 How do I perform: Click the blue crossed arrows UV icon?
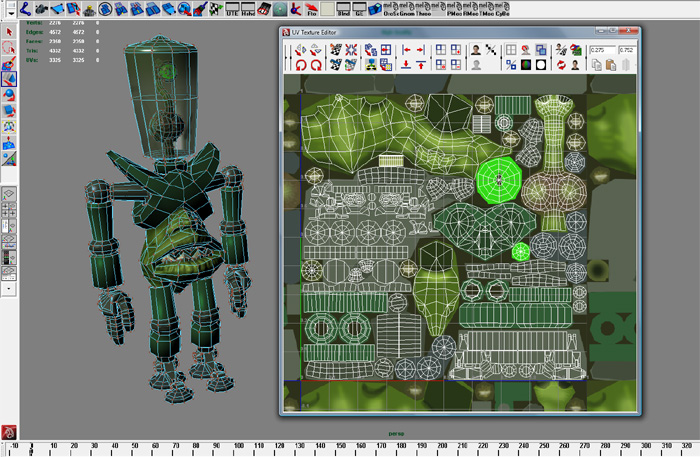351,50
